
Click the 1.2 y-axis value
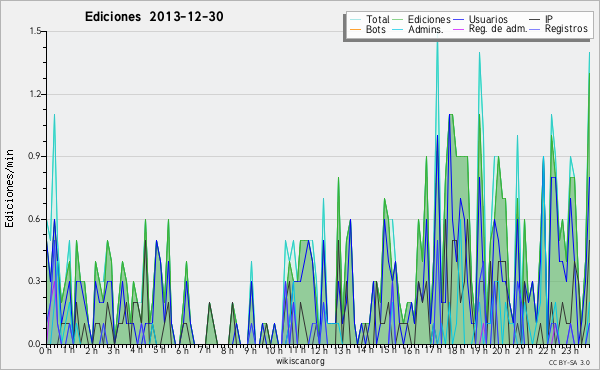[x=35, y=94]
